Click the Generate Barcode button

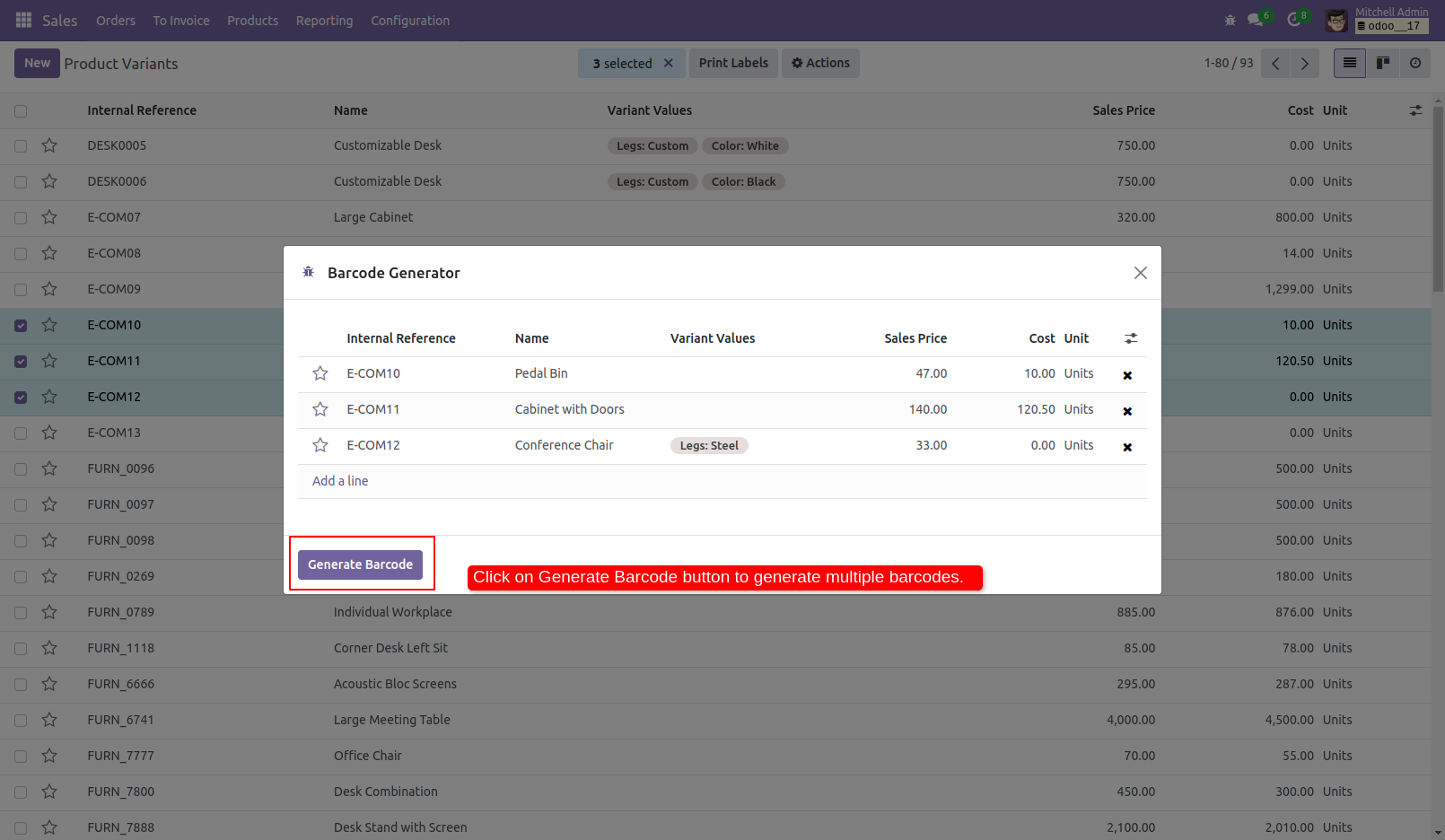pyautogui.click(x=360, y=564)
